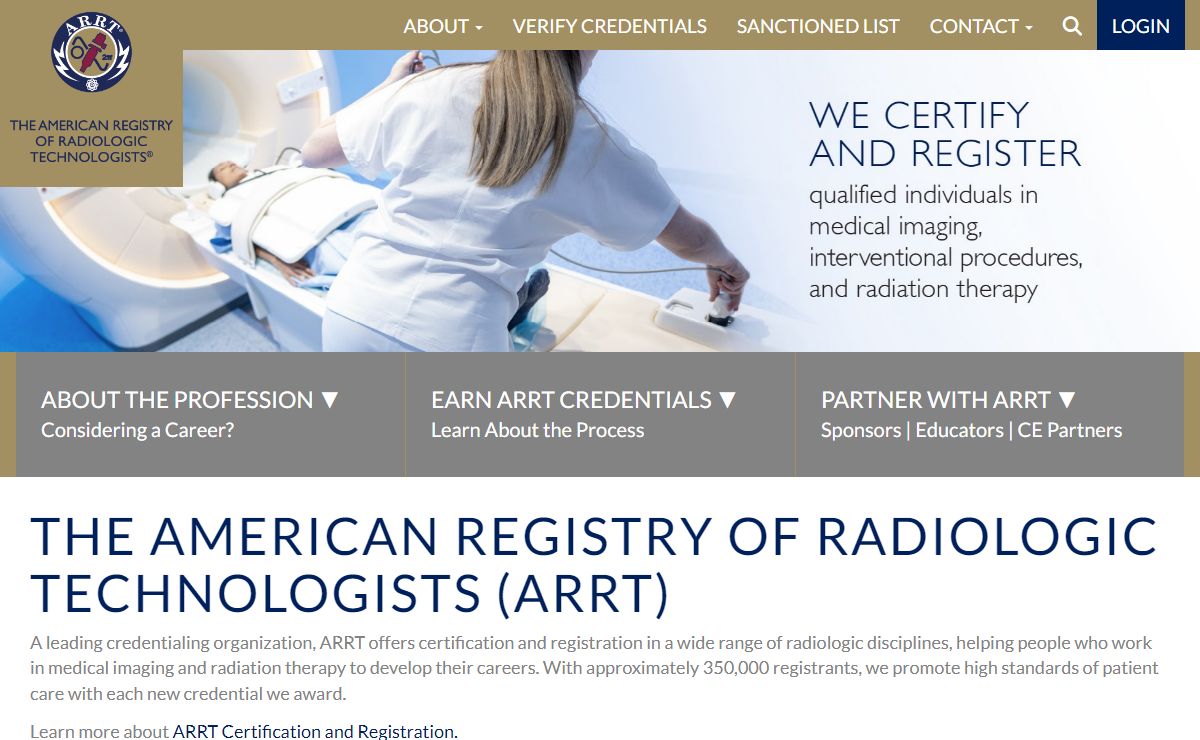The height and width of the screenshot is (740, 1200).
Task: Go to VERIFY CREDENTIALS page
Action: (610, 26)
